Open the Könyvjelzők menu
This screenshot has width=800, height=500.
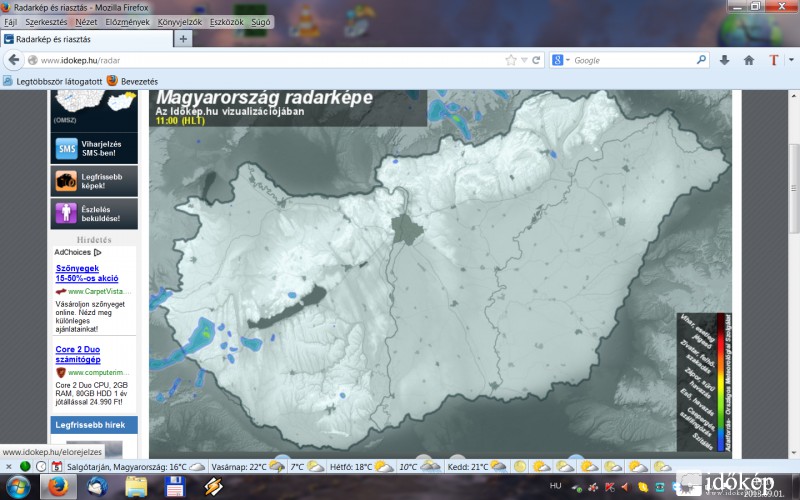pyautogui.click(x=180, y=22)
